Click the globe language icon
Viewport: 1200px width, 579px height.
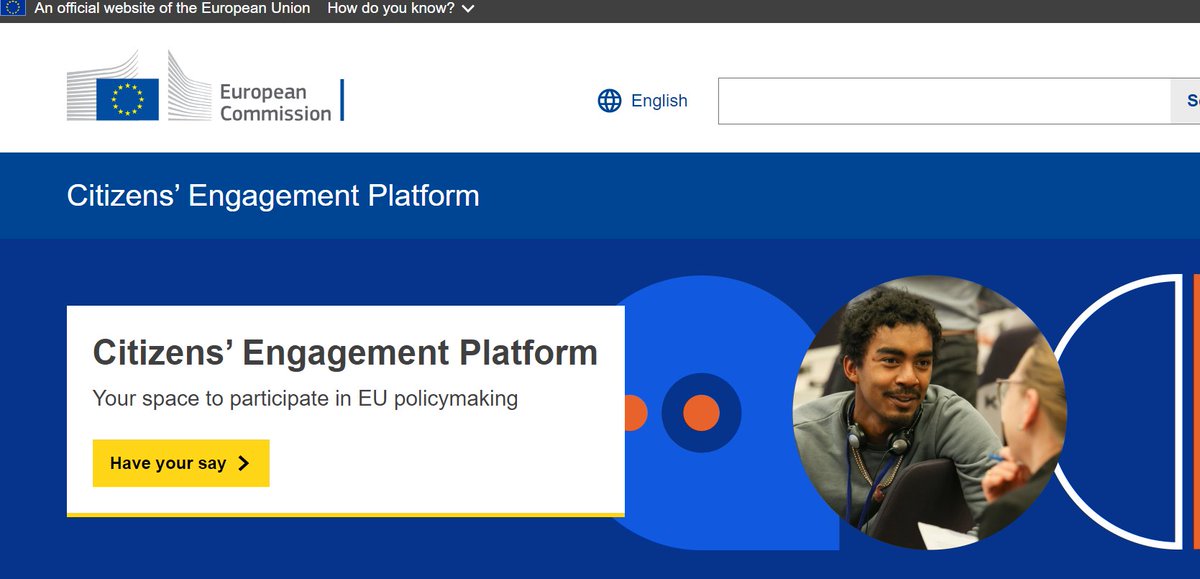coord(610,101)
